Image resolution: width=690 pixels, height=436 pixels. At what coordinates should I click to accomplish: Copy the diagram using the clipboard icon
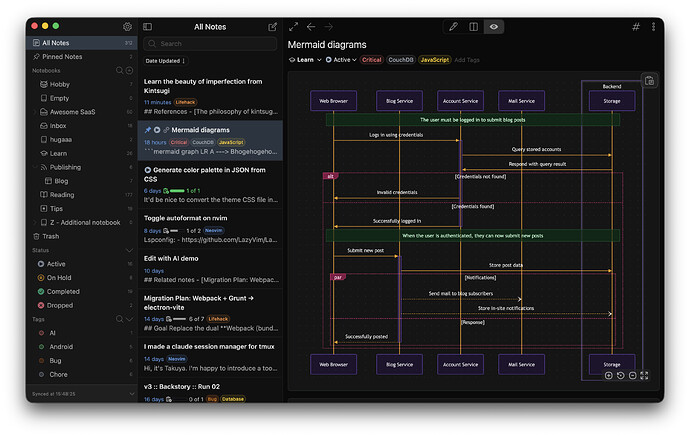coord(649,81)
